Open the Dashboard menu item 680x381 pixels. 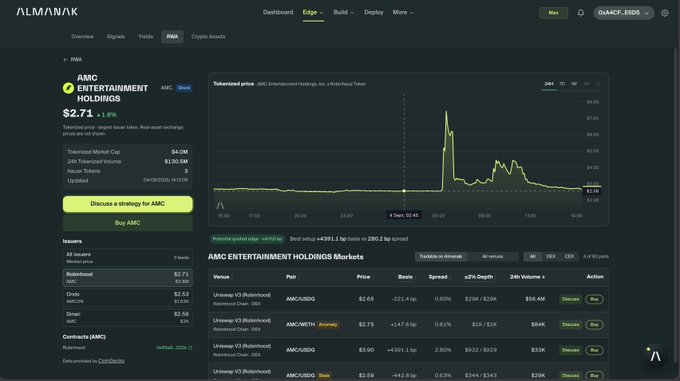[278, 13]
